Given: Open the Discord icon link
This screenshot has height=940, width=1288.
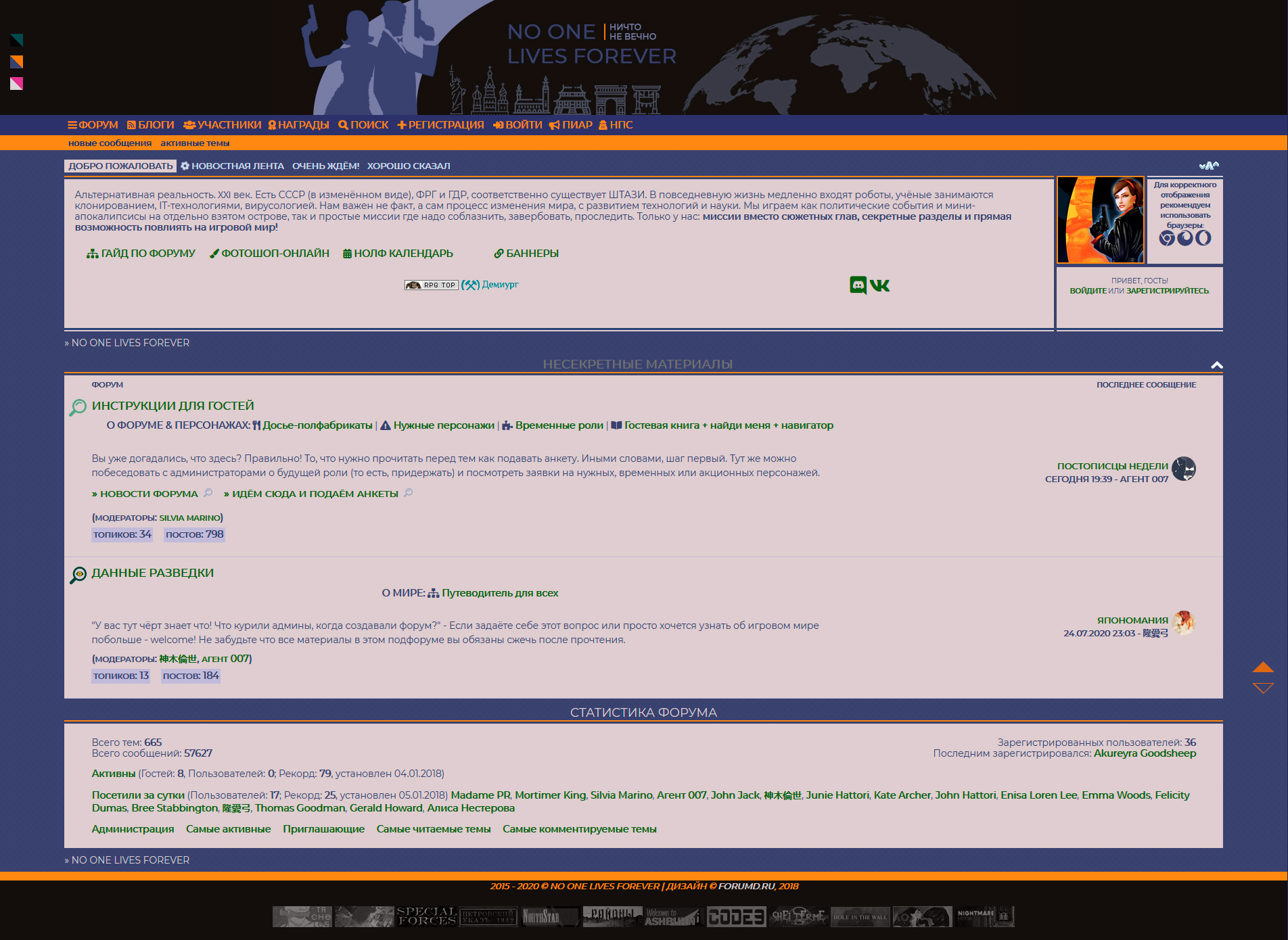Looking at the screenshot, I should click(858, 285).
